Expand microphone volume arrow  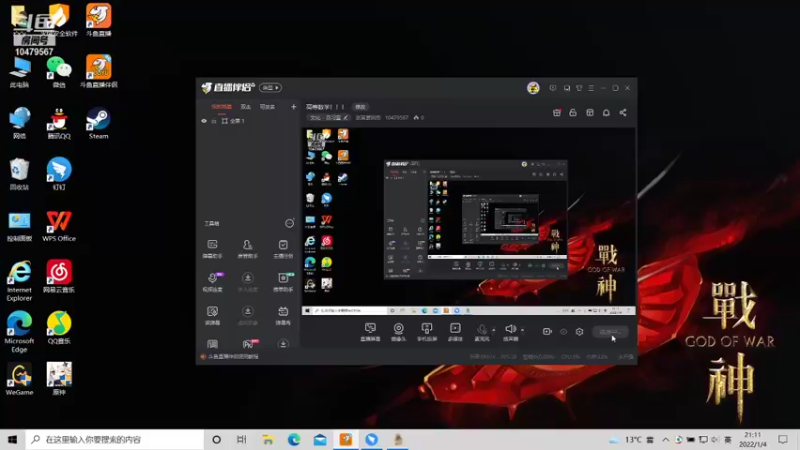pyautogui.click(x=493, y=330)
